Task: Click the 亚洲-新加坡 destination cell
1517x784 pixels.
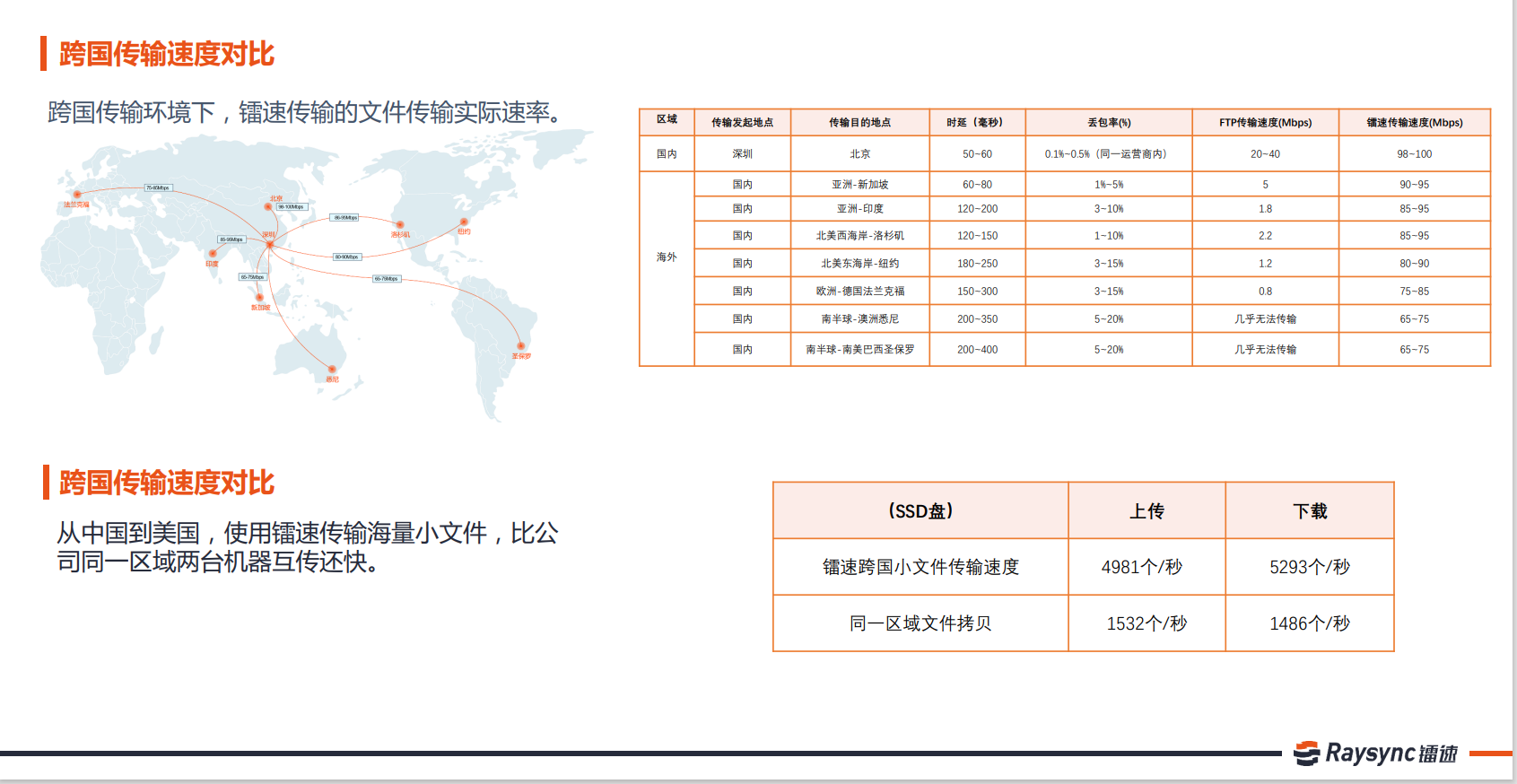Action: 859,184
